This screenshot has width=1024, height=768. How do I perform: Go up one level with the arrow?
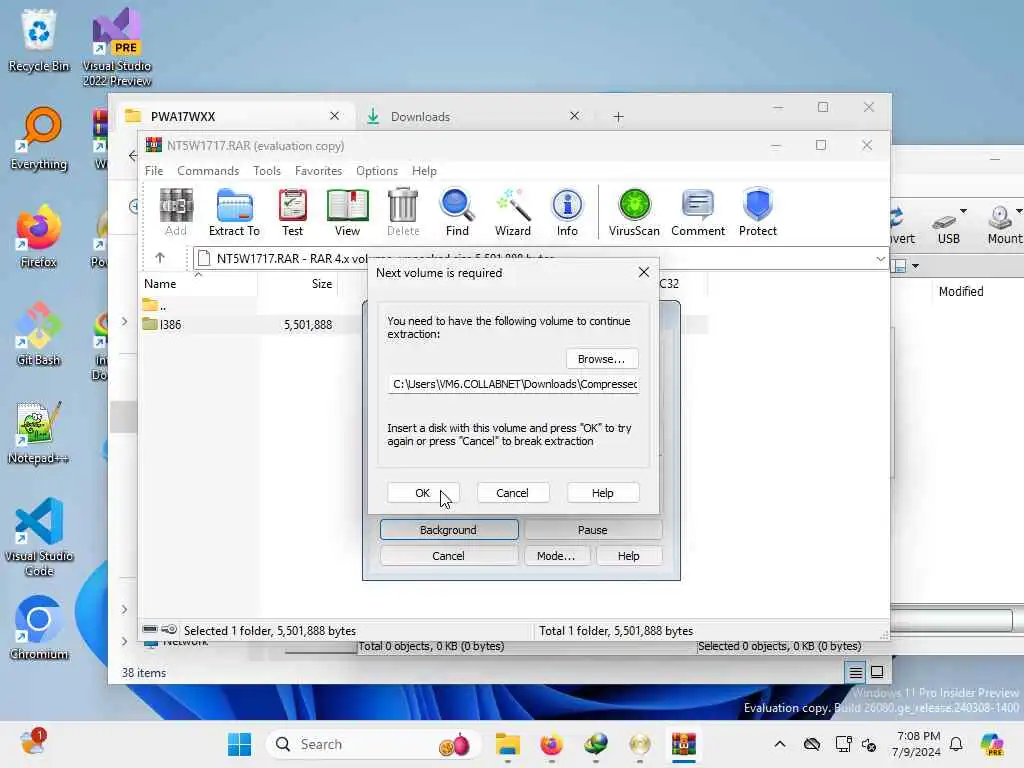click(160, 258)
